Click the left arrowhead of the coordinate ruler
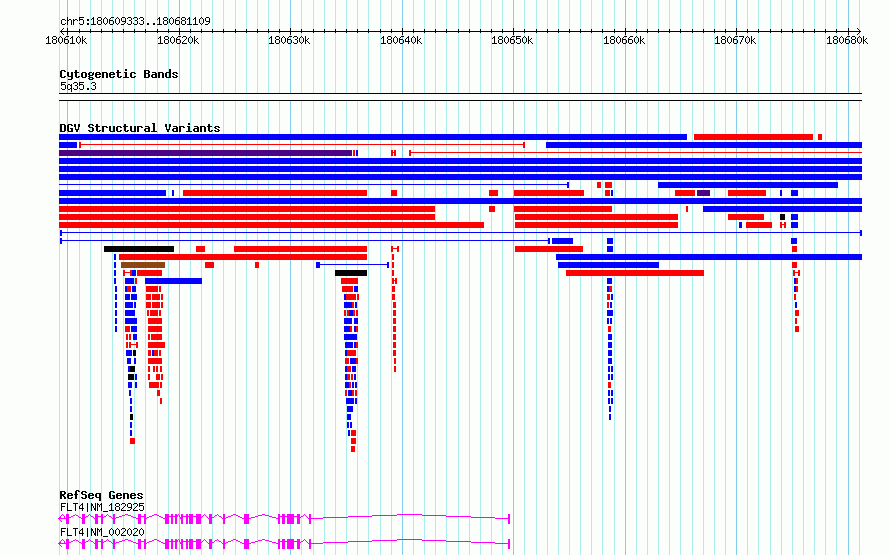Viewport: 890px width, 555px height. click(x=62, y=31)
